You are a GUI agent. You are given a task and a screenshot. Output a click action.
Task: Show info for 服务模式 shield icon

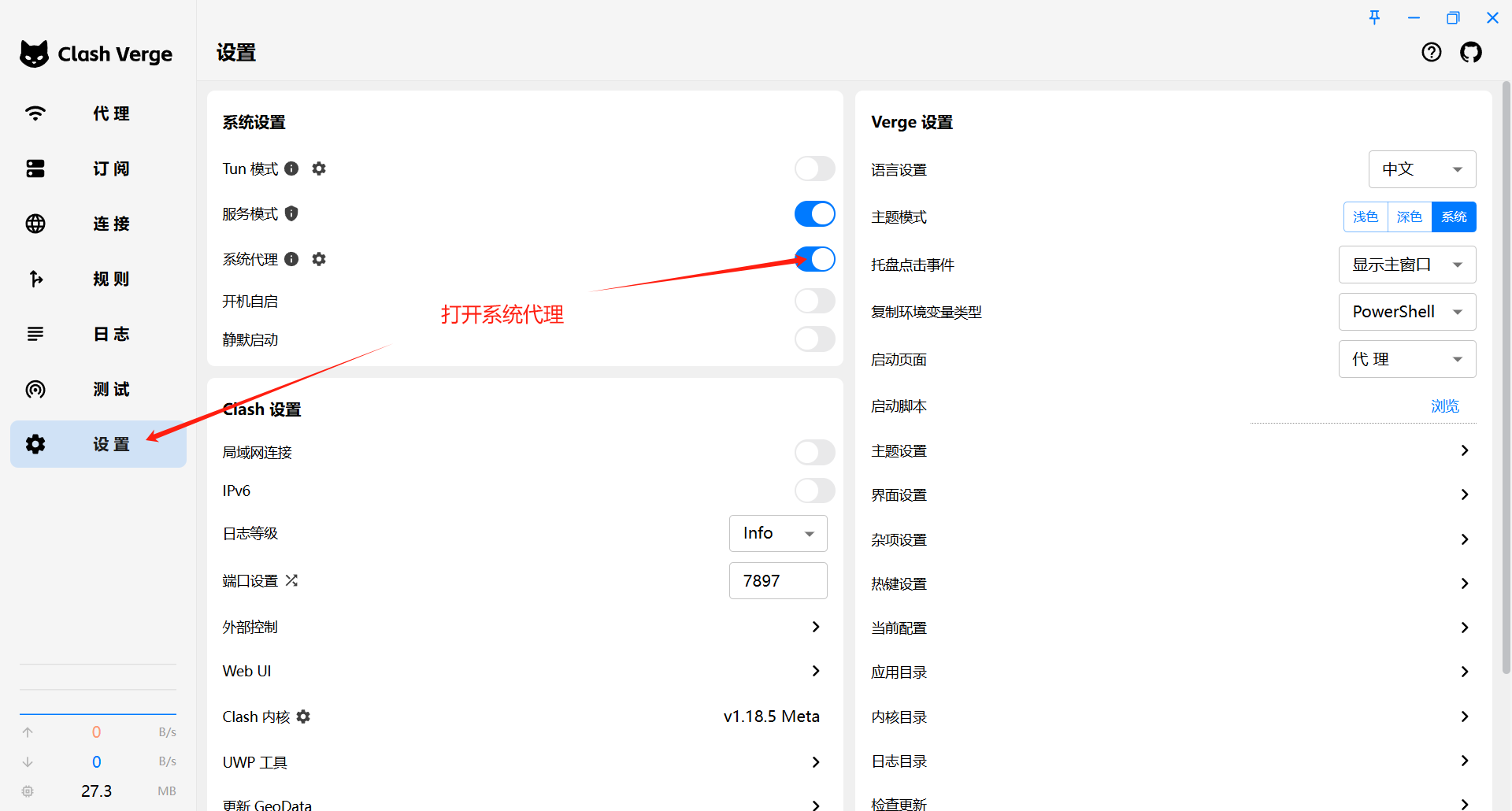(x=291, y=213)
